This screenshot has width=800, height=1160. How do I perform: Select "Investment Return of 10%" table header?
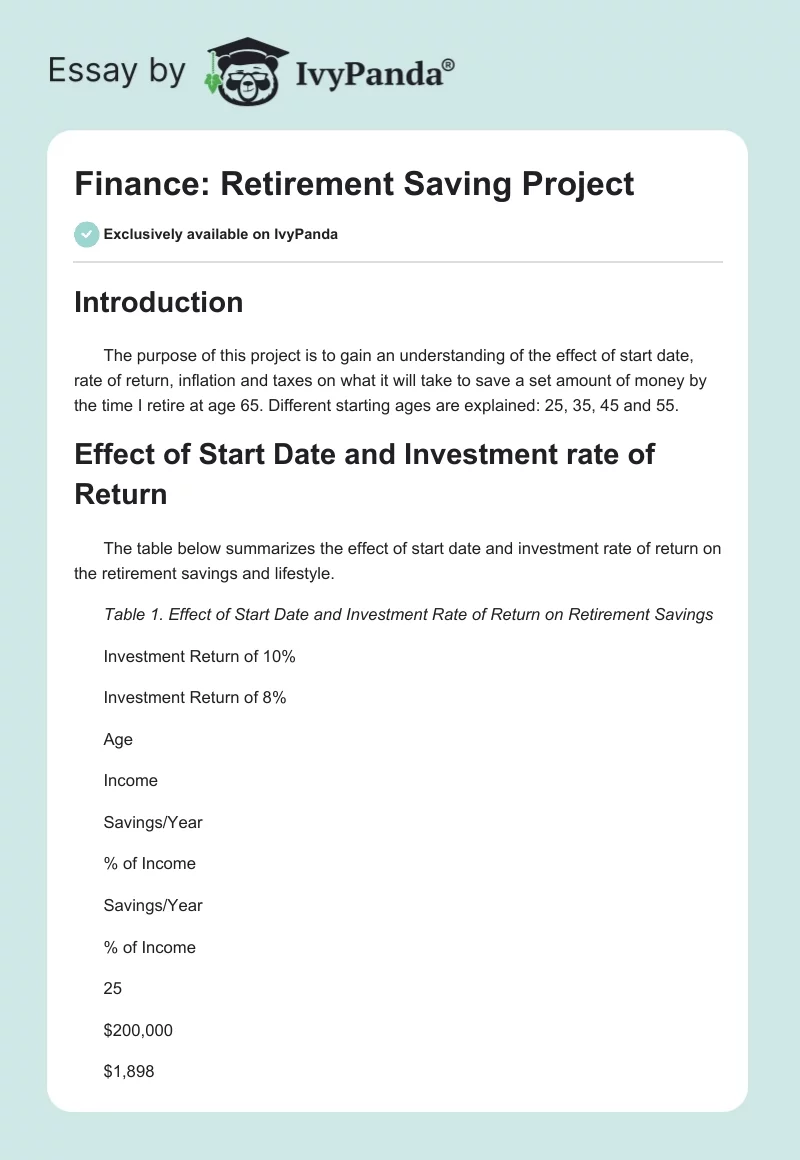pos(199,656)
